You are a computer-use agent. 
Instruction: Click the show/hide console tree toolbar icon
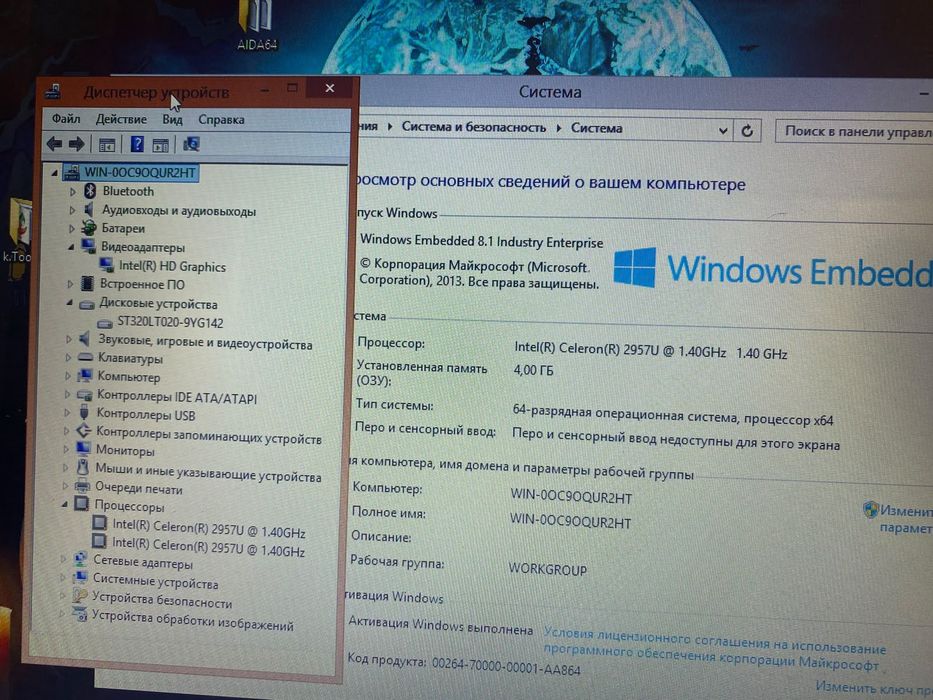pos(107,144)
